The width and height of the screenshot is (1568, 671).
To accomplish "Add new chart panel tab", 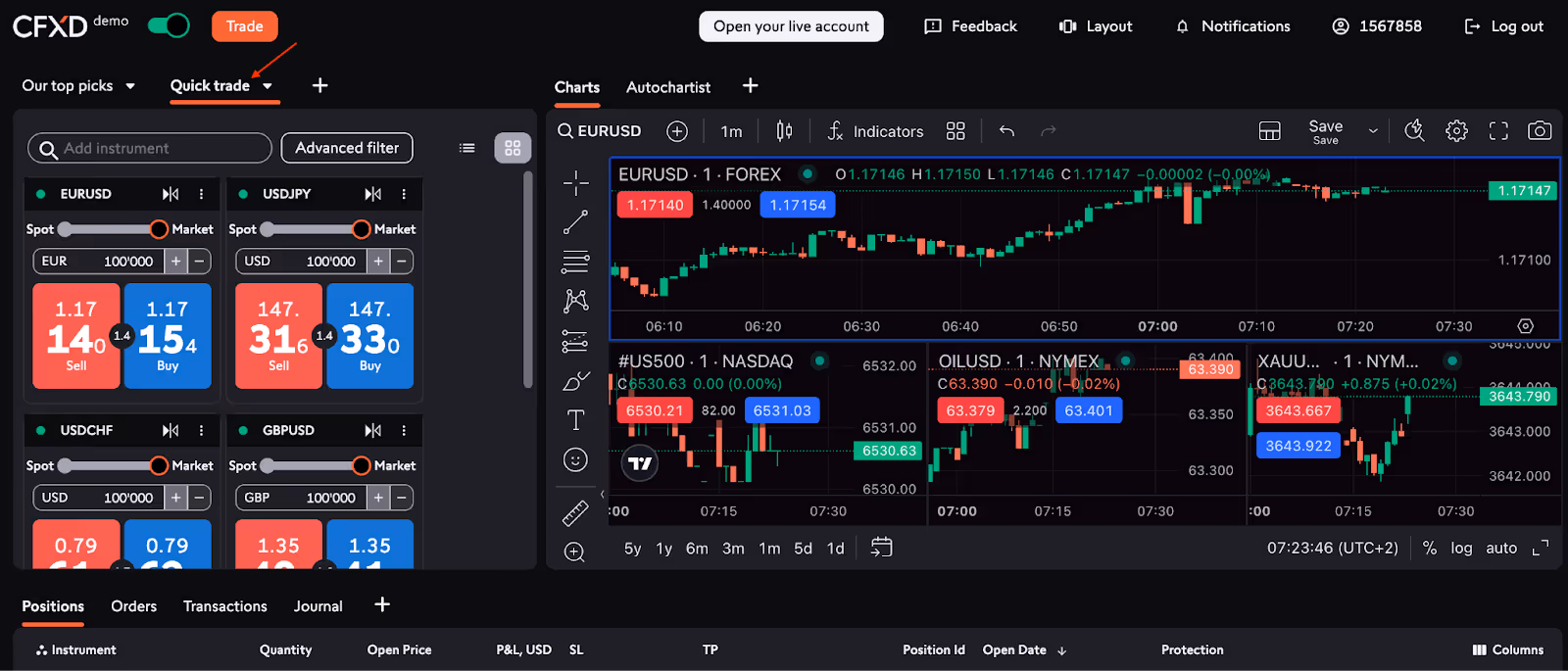I will pyautogui.click(x=750, y=86).
